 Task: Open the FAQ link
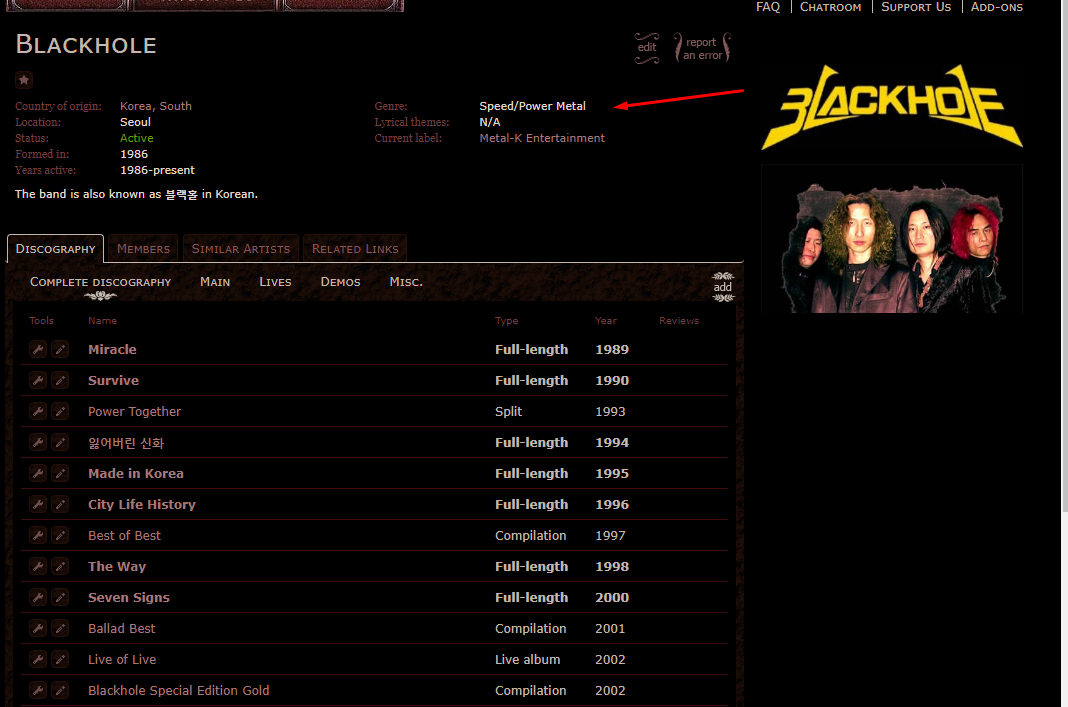coord(768,7)
